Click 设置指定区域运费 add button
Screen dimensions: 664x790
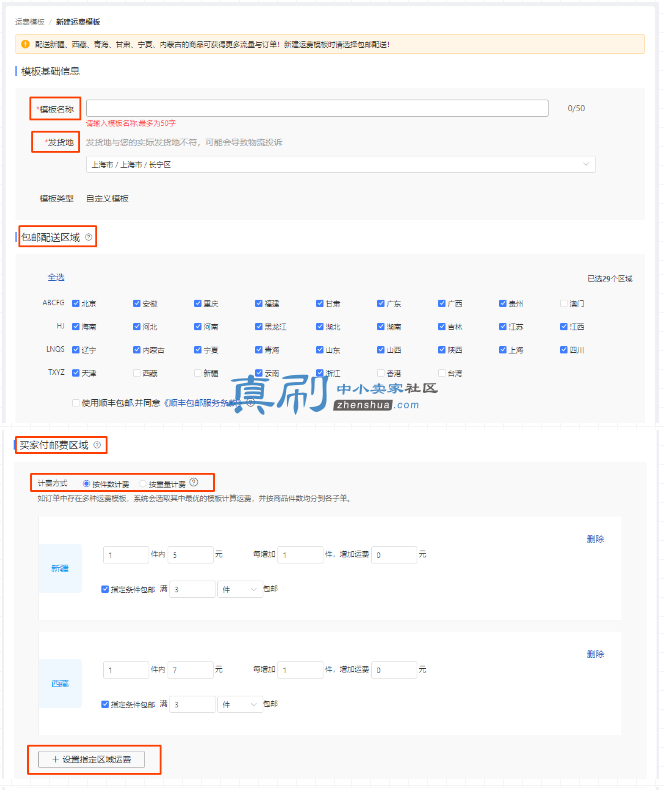(x=92, y=759)
